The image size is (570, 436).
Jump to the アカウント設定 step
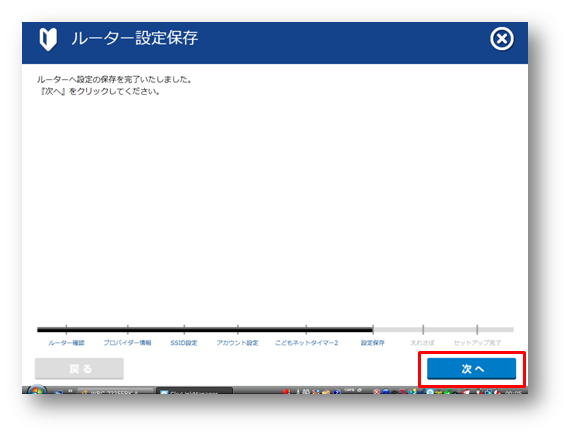[x=237, y=343]
